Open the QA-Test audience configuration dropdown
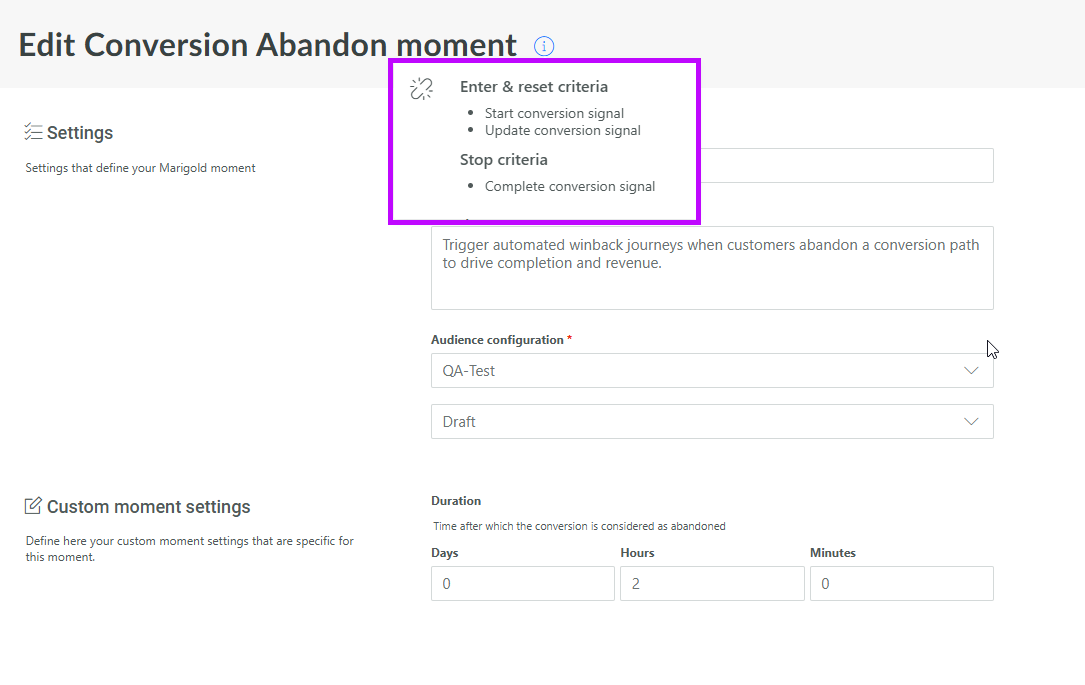 click(712, 371)
